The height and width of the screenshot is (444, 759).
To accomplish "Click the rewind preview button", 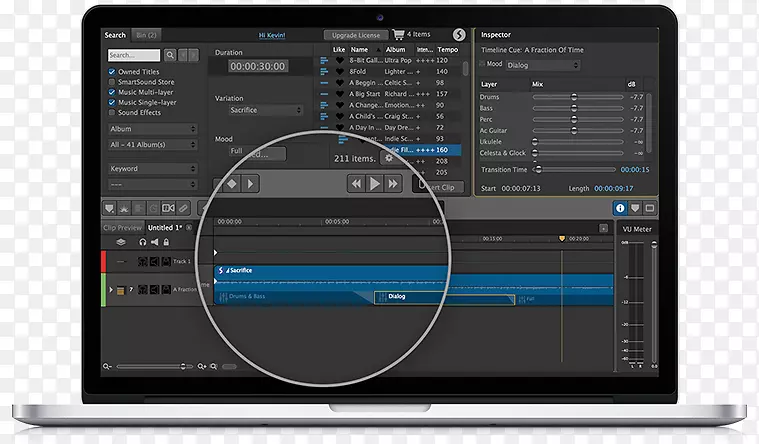I will (x=356, y=183).
